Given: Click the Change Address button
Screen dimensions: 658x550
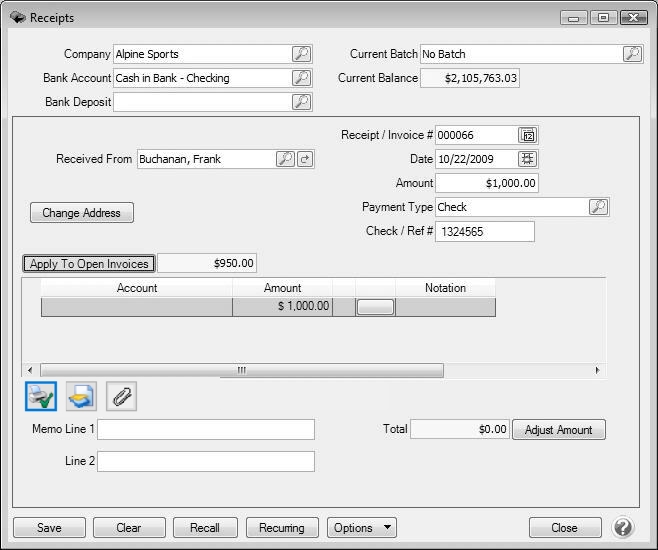Looking at the screenshot, I should click(82, 213).
